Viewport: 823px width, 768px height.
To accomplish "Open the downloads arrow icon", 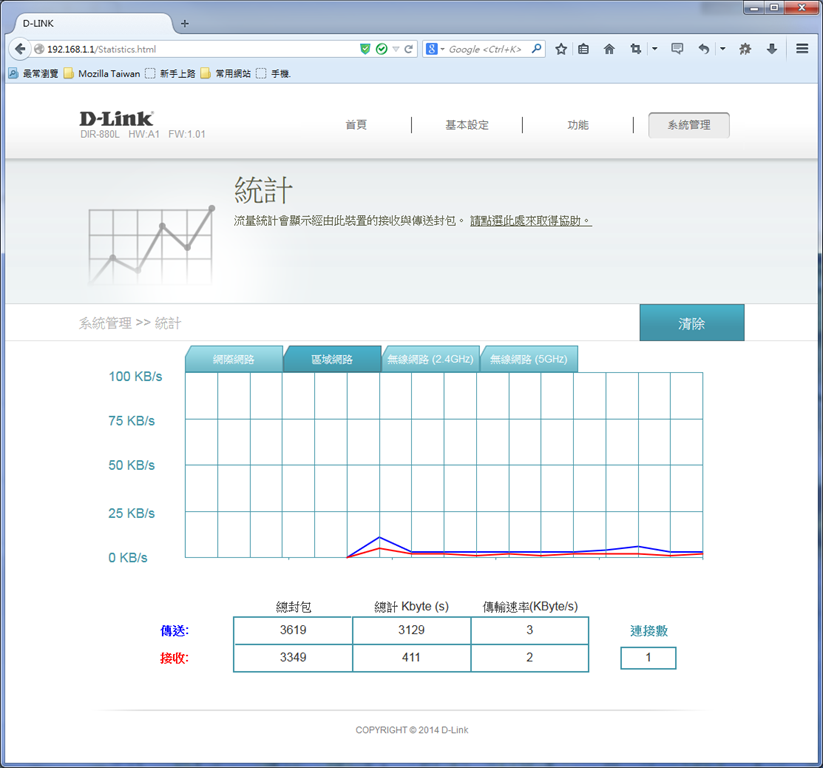I will [x=772, y=49].
